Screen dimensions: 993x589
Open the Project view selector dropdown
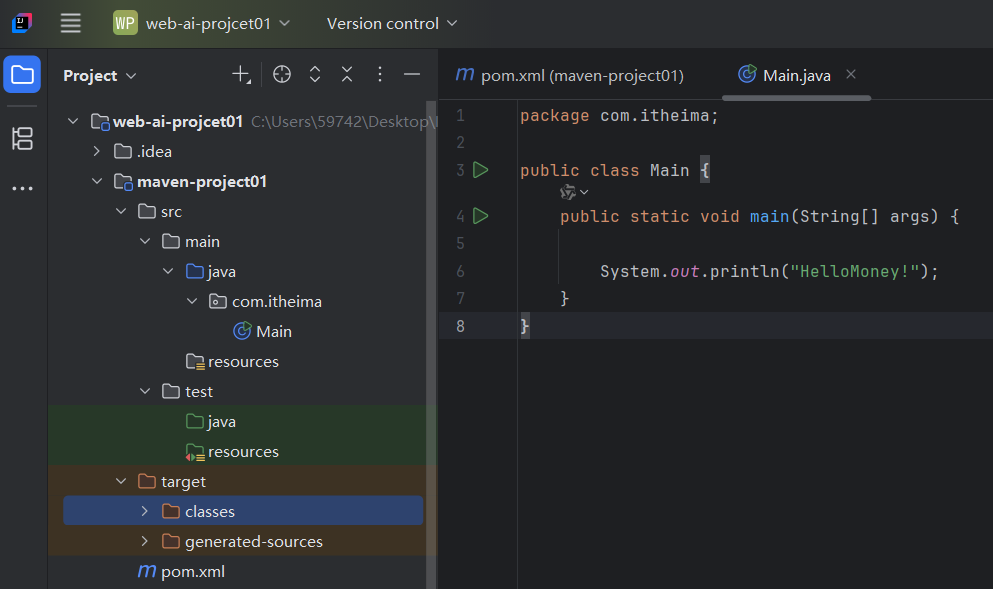[x=99, y=75]
